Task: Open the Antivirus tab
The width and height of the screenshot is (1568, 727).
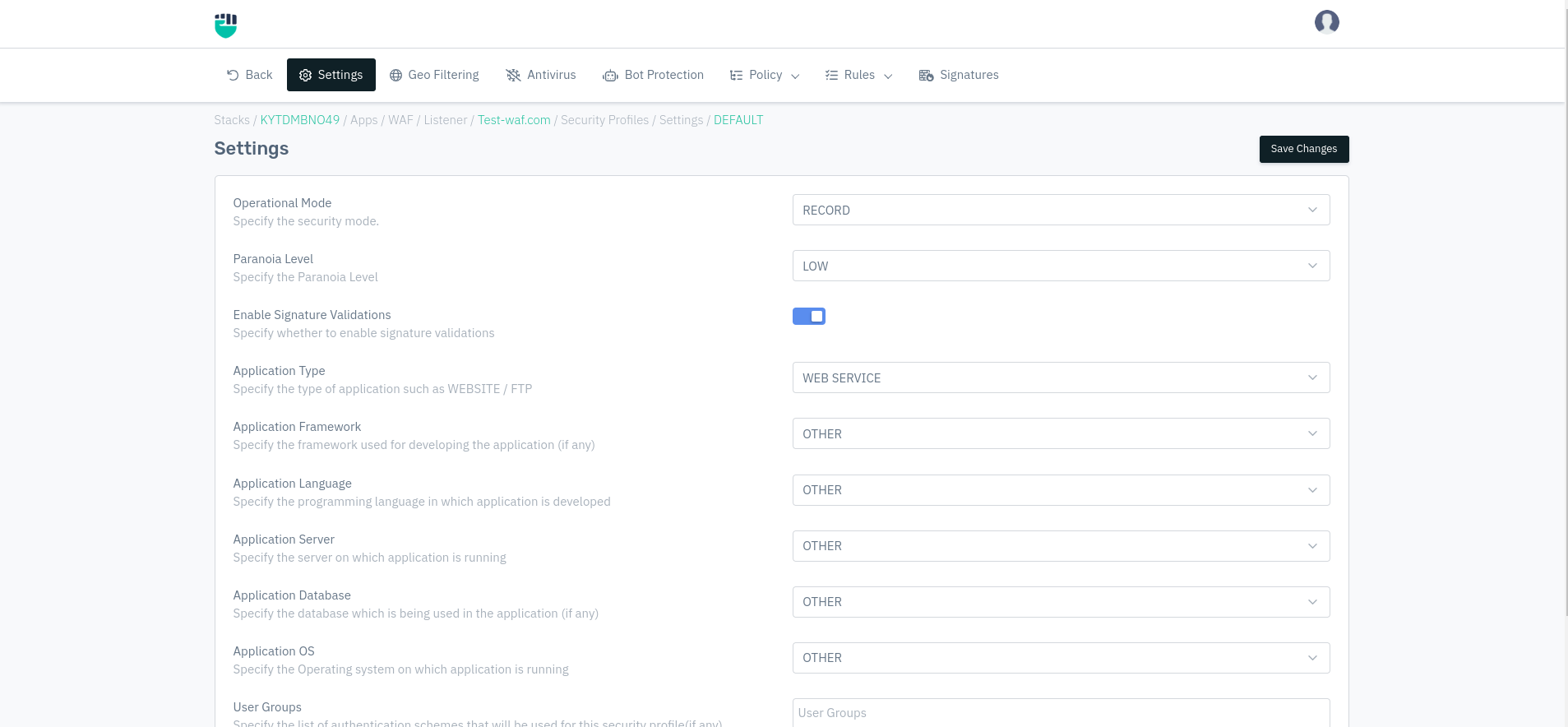Action: (541, 75)
